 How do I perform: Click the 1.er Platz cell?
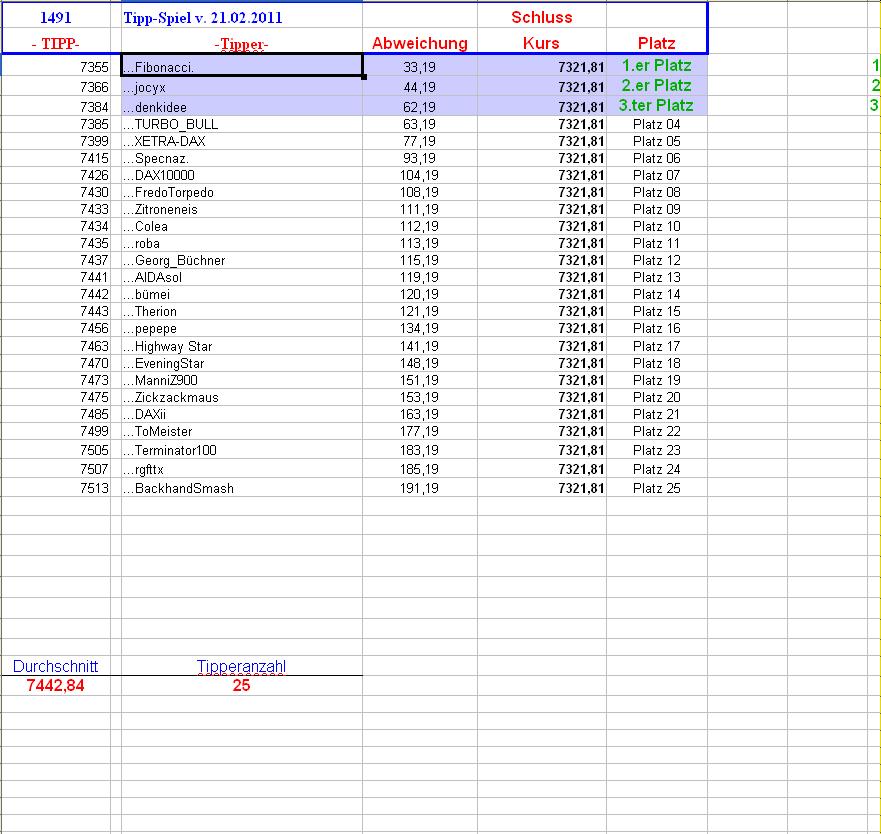656,65
